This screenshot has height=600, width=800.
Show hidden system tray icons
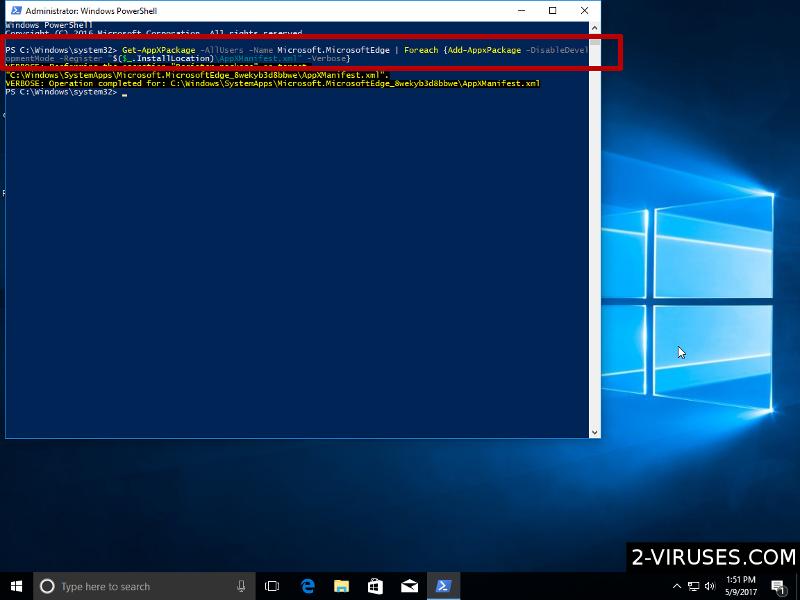click(677, 586)
